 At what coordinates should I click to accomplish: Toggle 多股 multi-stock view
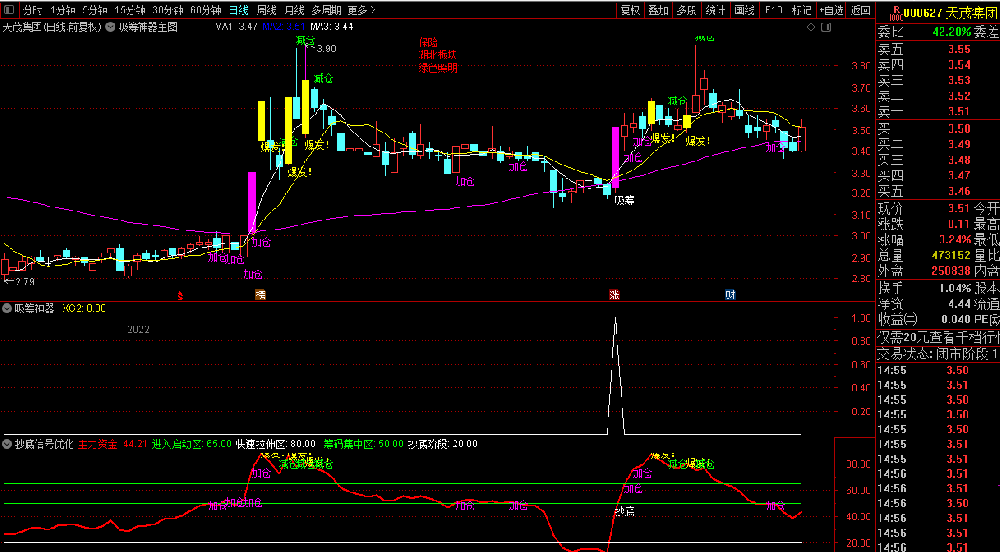click(686, 10)
